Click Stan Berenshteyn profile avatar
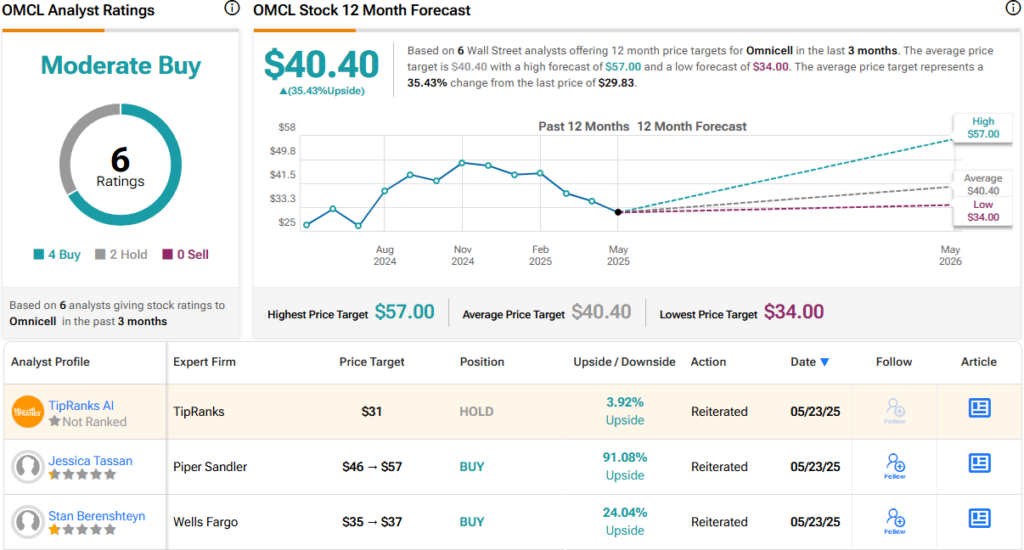The image size is (1024, 550). (x=28, y=522)
